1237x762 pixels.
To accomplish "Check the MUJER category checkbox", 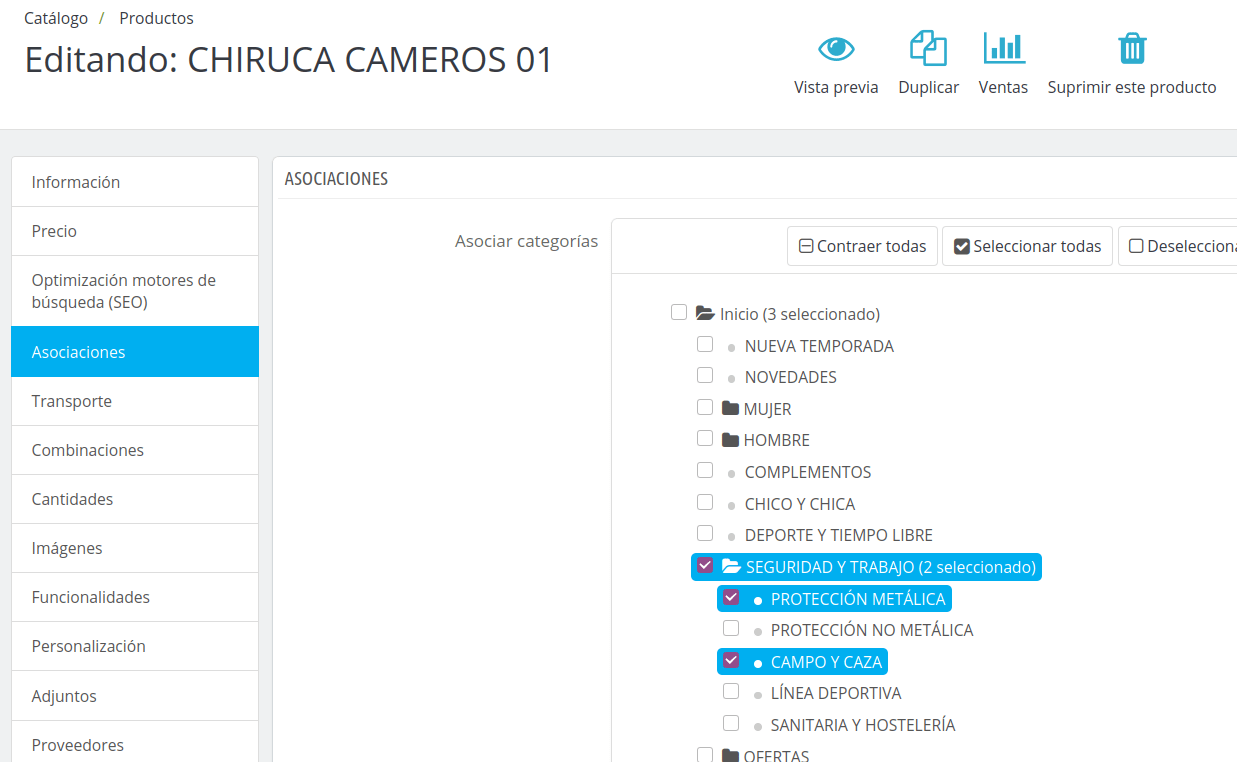I will coord(705,407).
